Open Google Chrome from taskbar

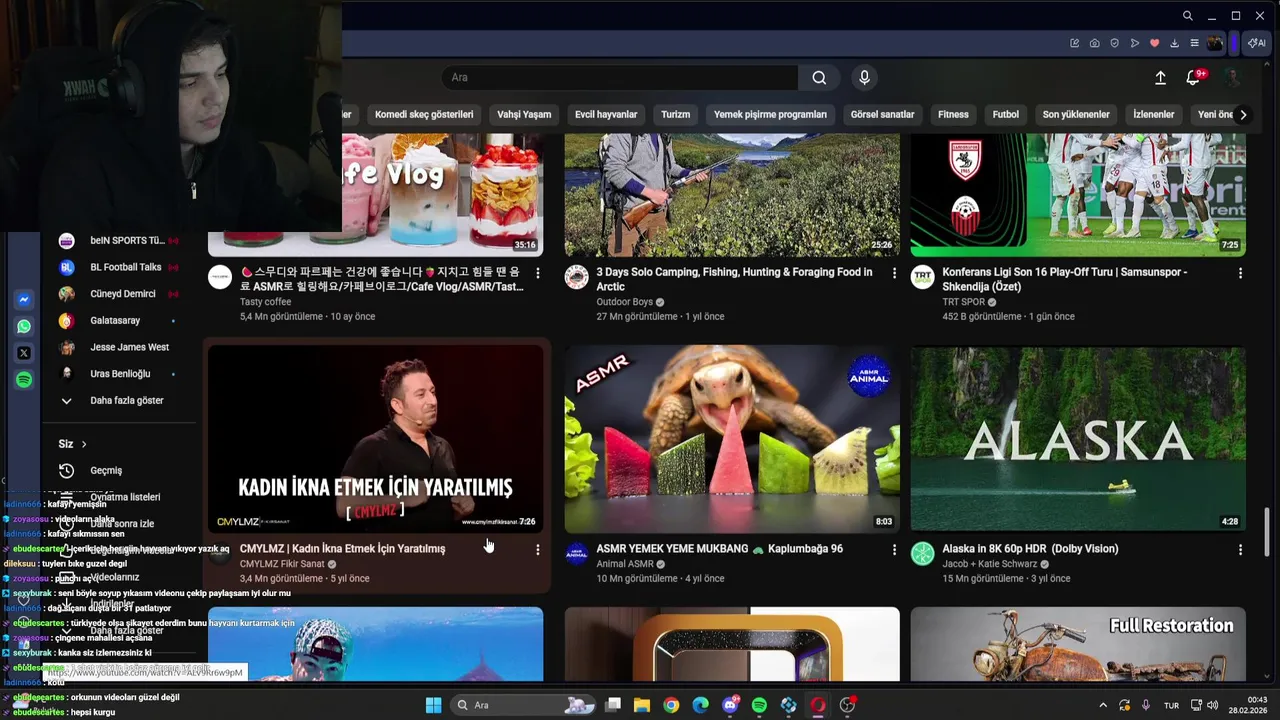[x=671, y=705]
